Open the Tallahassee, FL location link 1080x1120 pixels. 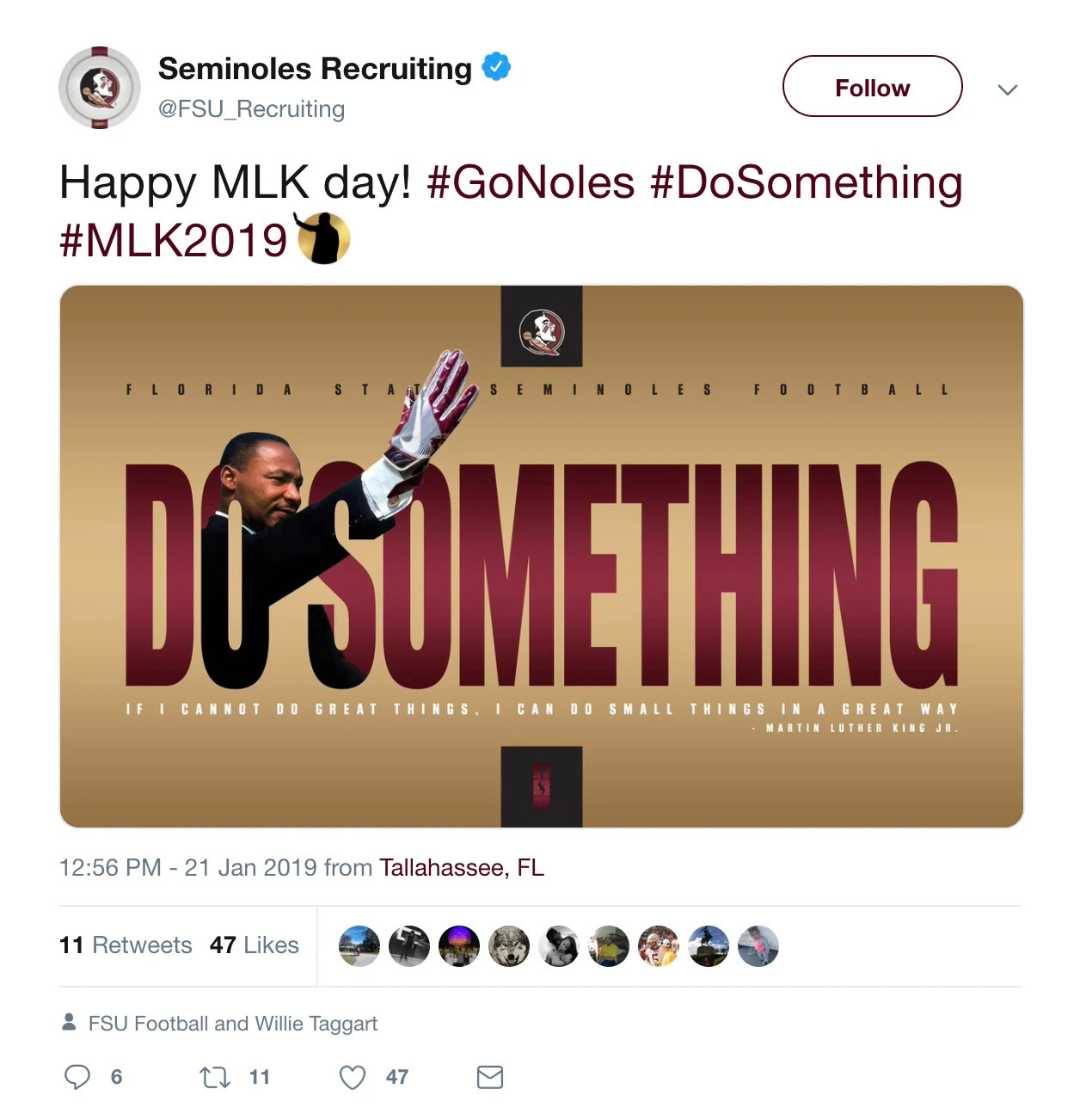[461, 868]
